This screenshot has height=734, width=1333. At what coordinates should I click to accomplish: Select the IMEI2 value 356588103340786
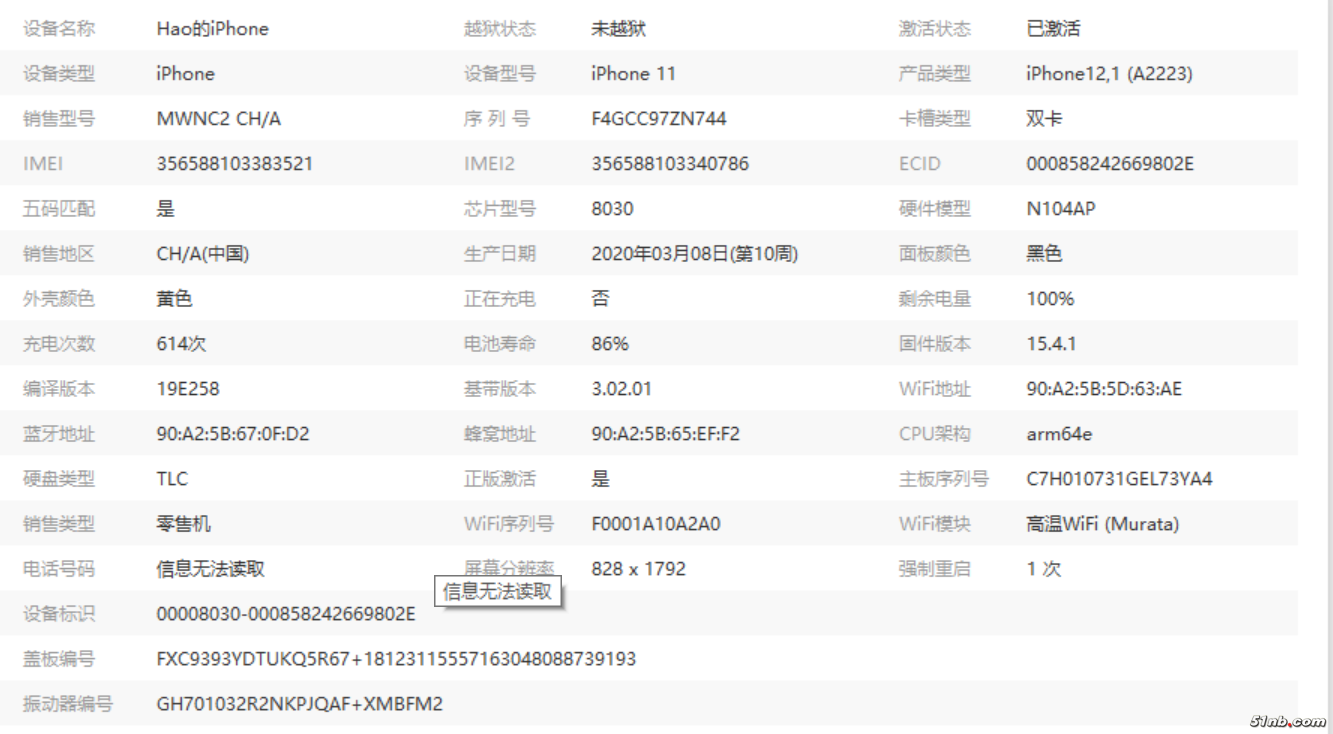669,164
